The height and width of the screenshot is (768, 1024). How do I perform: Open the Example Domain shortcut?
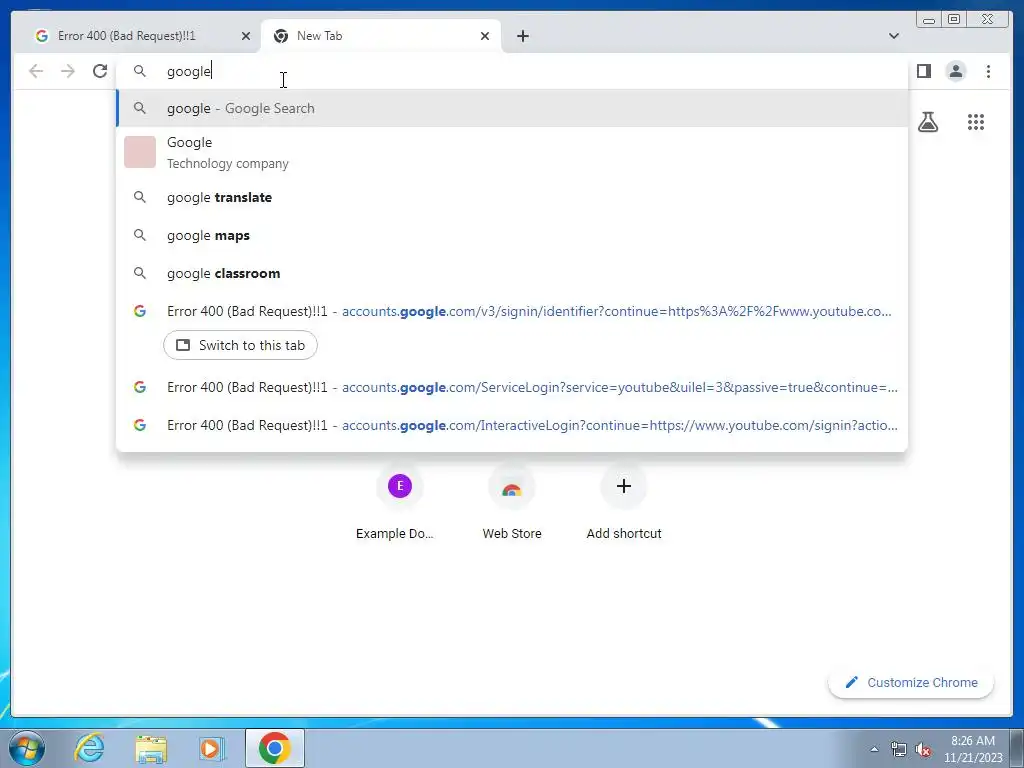coord(400,501)
